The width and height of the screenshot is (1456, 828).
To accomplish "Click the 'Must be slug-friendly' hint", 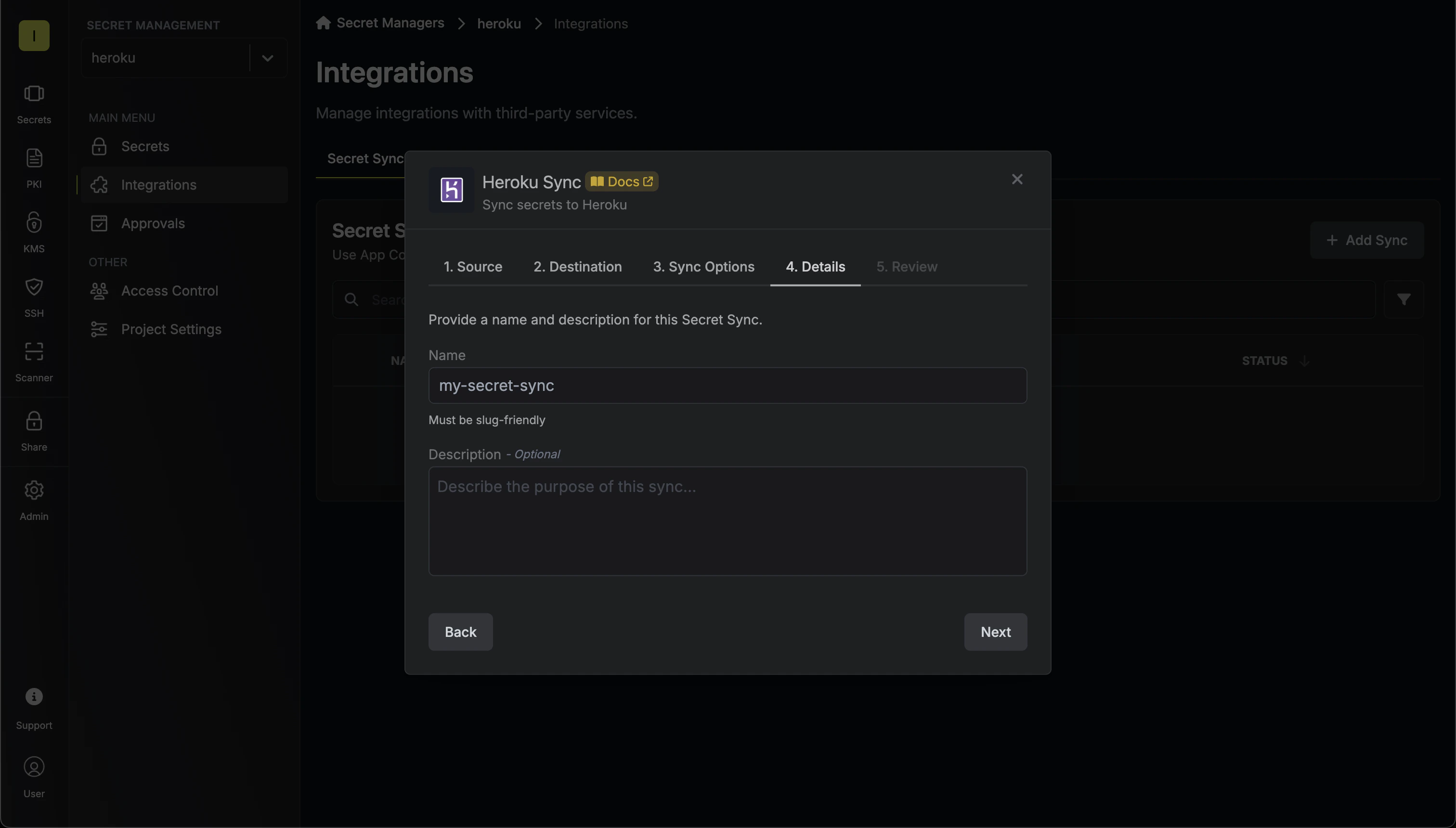I will click(486, 420).
